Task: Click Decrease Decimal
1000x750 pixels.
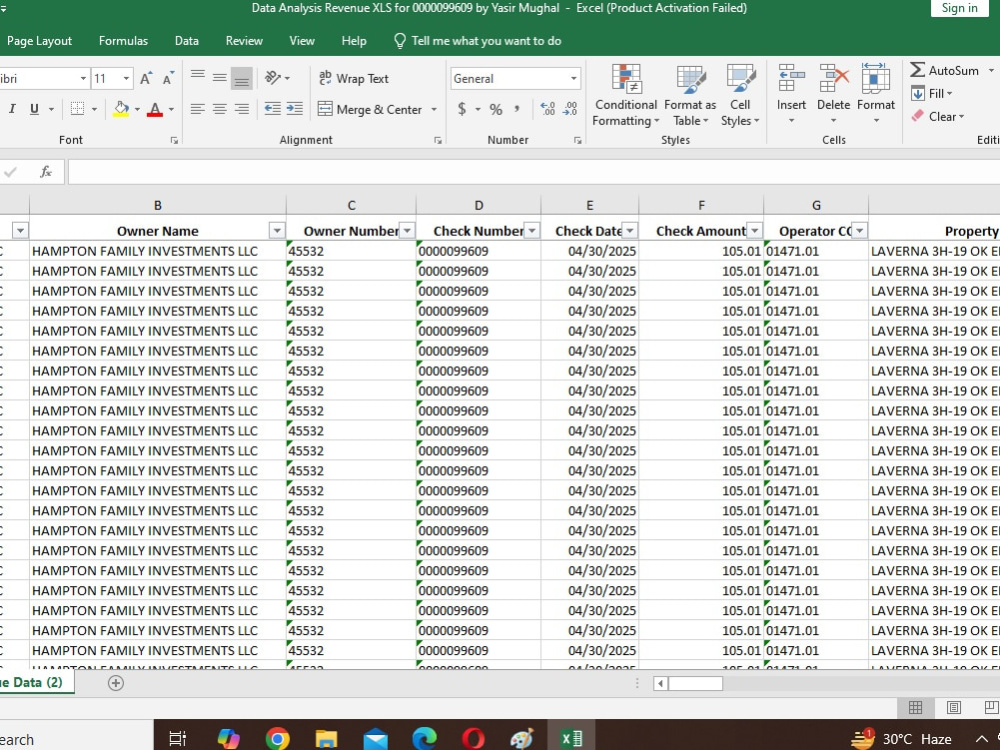Action: tap(570, 109)
